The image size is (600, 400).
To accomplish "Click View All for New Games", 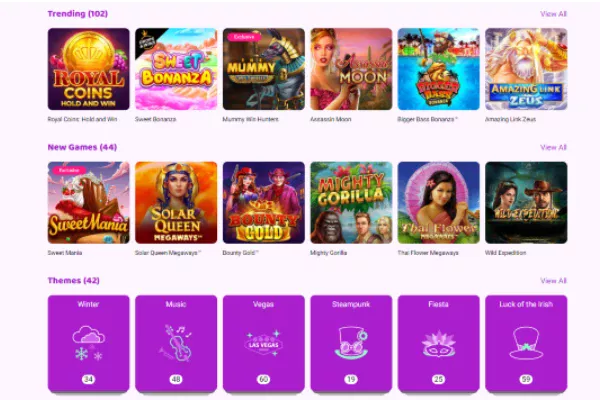I will coord(553,147).
